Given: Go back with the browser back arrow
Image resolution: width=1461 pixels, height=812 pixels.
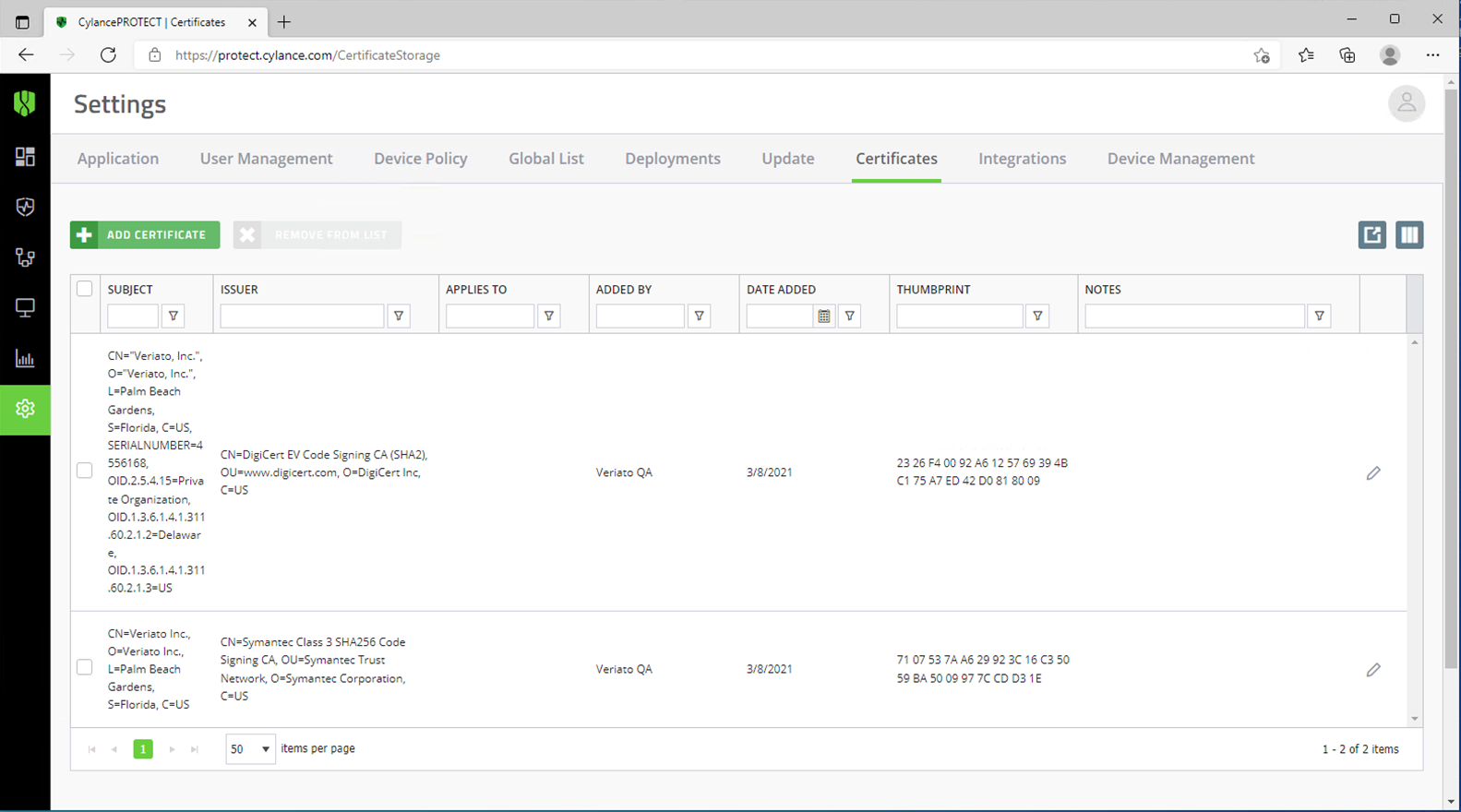Looking at the screenshot, I should [26, 55].
